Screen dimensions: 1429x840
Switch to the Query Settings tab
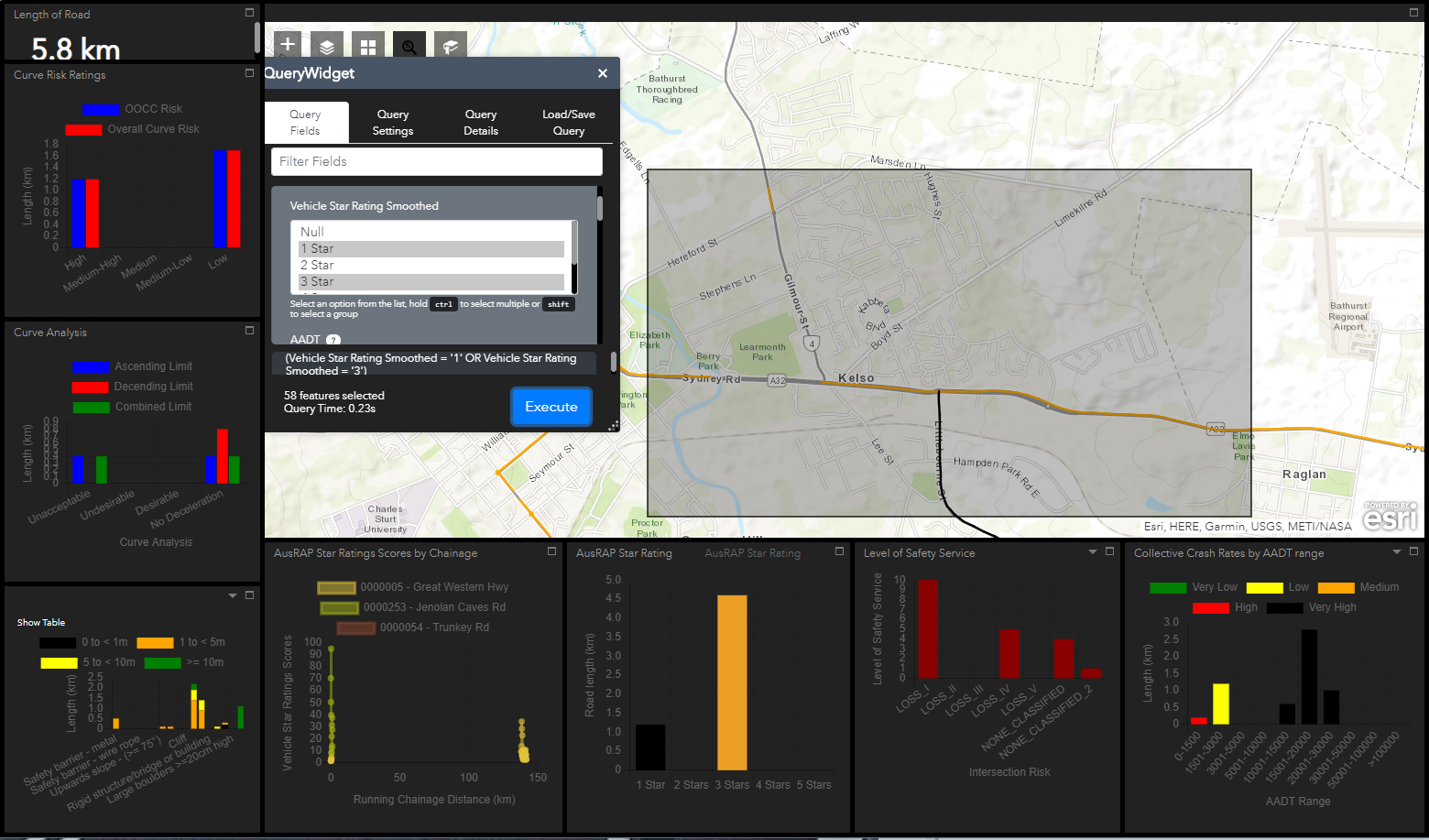[x=393, y=123]
